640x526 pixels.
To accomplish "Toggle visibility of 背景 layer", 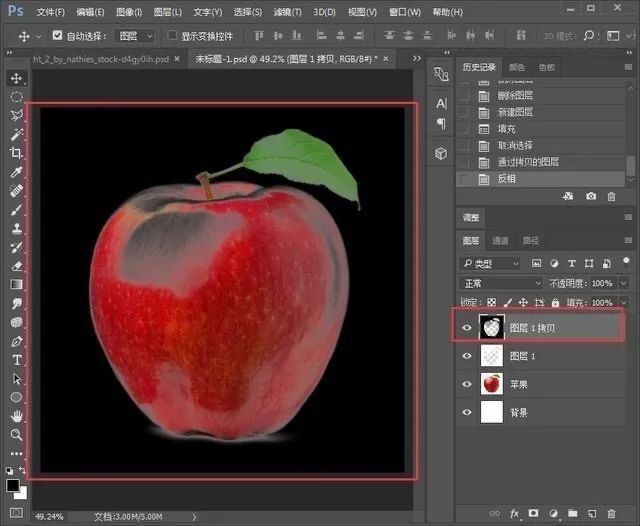I will pyautogui.click(x=467, y=412).
